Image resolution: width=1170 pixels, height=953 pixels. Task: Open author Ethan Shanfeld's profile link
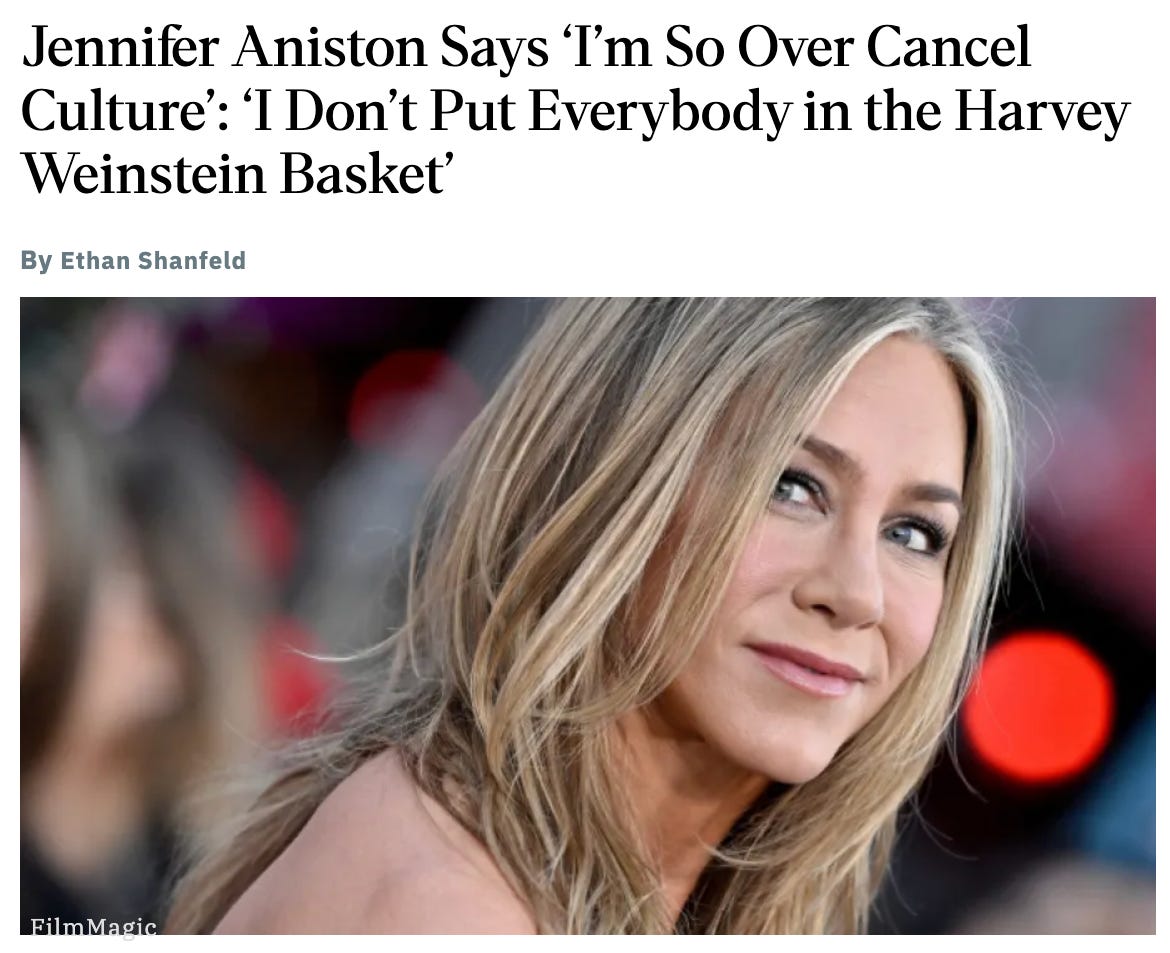(x=152, y=260)
